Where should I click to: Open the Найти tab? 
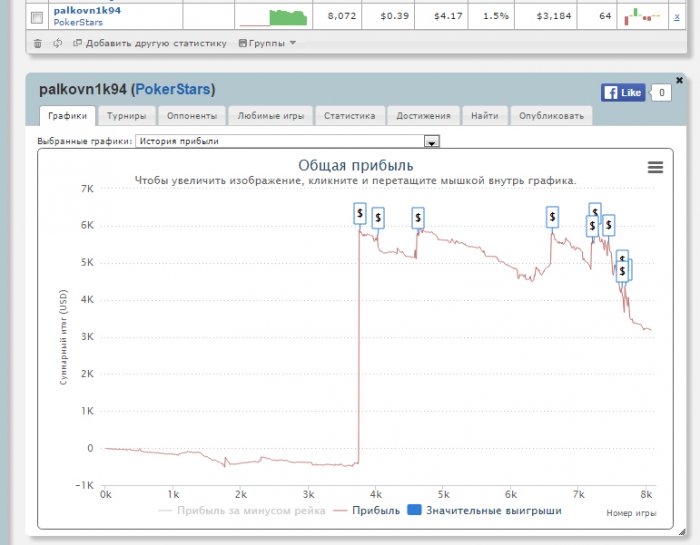point(485,116)
